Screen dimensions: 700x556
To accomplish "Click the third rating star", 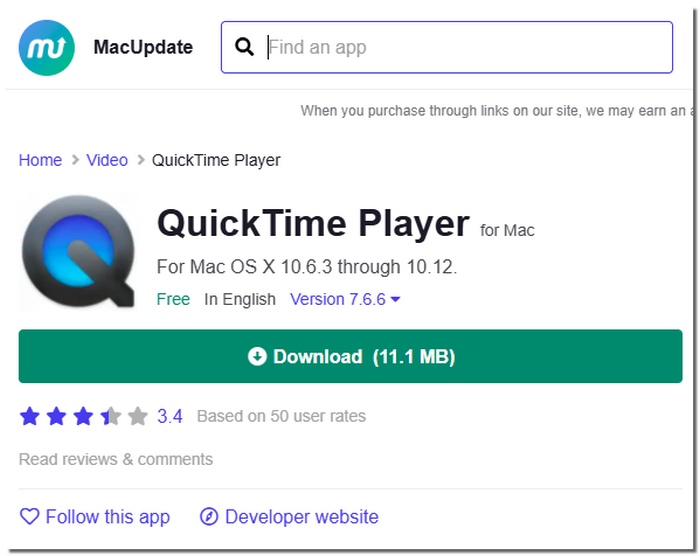I will point(83,416).
